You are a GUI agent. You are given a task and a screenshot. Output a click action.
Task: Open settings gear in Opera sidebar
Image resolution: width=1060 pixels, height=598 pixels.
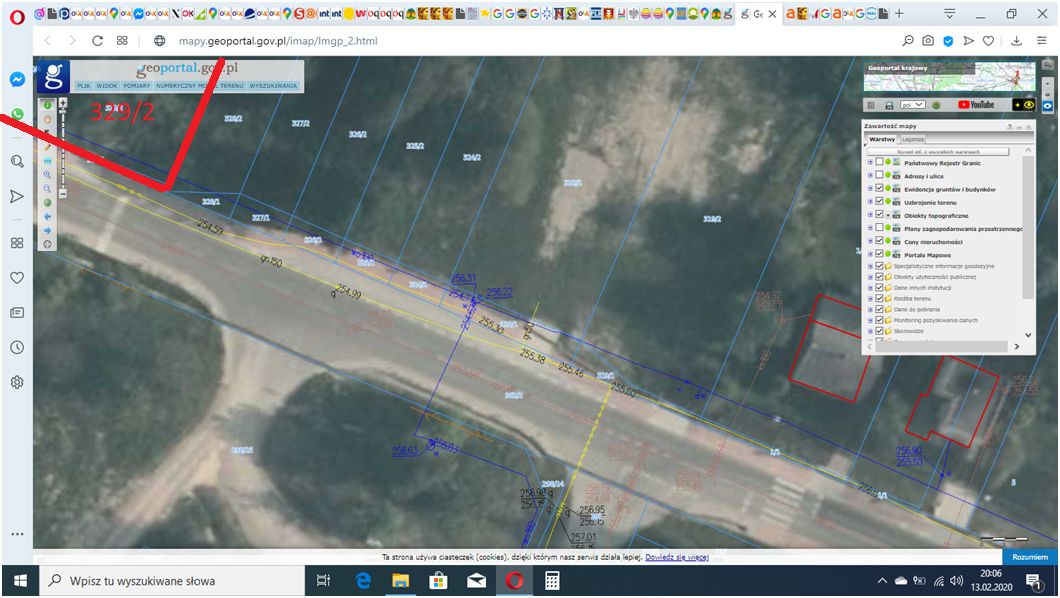tap(17, 382)
